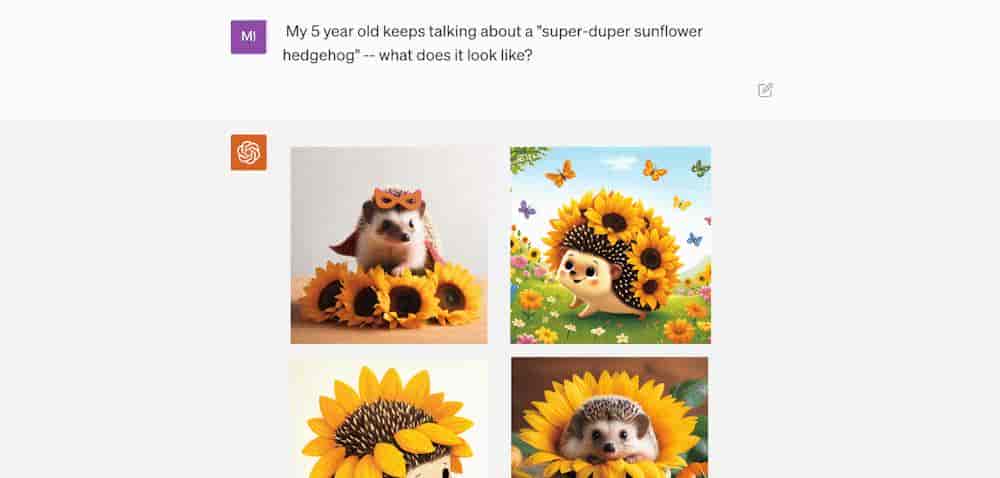The width and height of the screenshot is (1000, 478).
Task: Click the purple butterfly in cartoon image
Action: [527, 210]
